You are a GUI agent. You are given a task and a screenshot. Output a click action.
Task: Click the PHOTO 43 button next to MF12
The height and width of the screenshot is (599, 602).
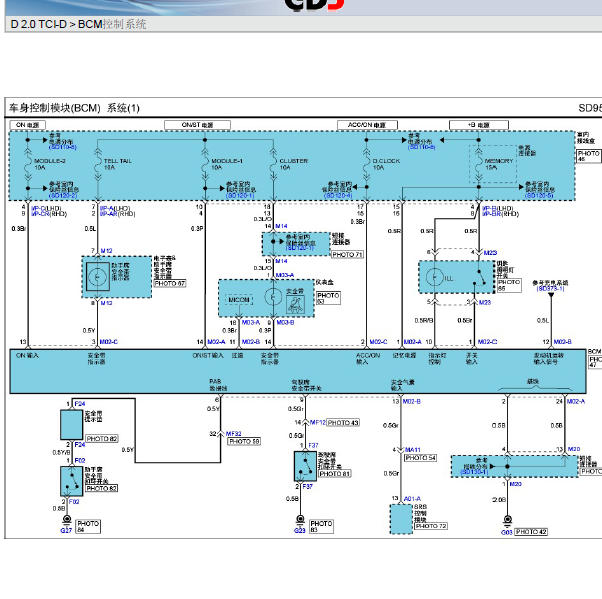point(343,423)
